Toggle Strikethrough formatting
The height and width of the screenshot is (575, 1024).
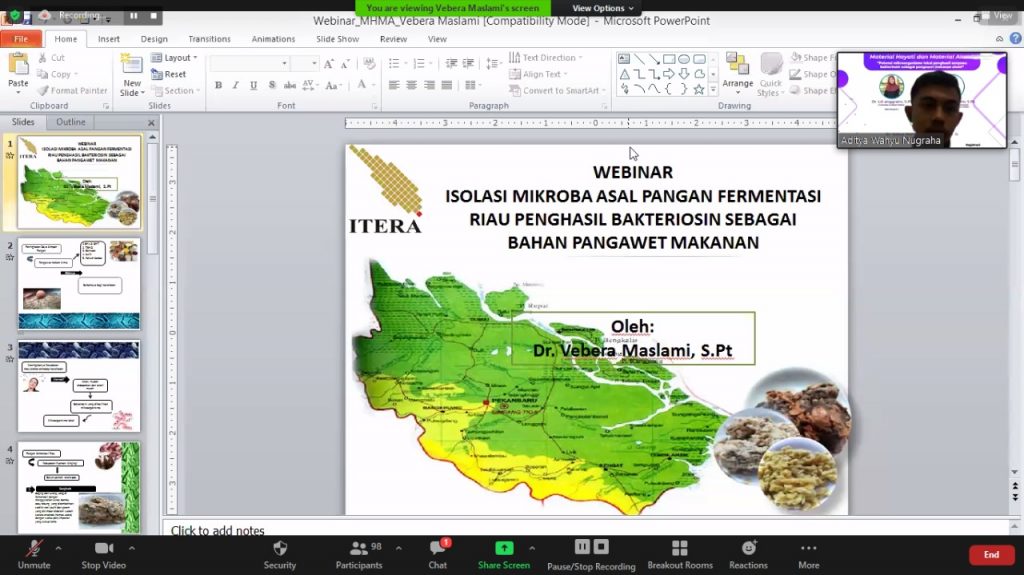click(x=289, y=85)
